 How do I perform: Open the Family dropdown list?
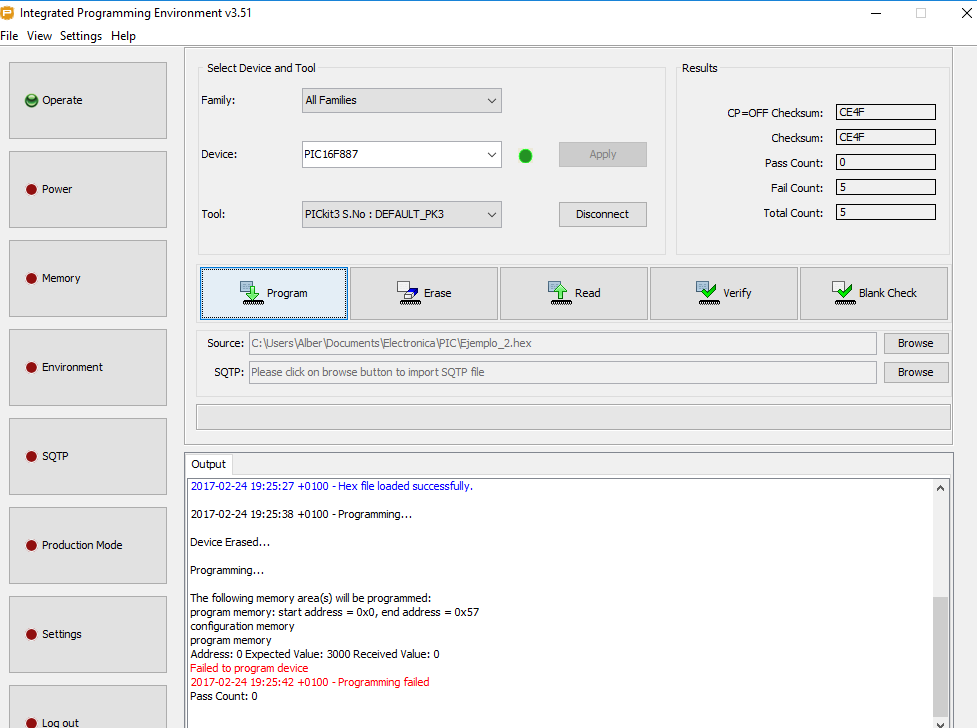tap(401, 100)
